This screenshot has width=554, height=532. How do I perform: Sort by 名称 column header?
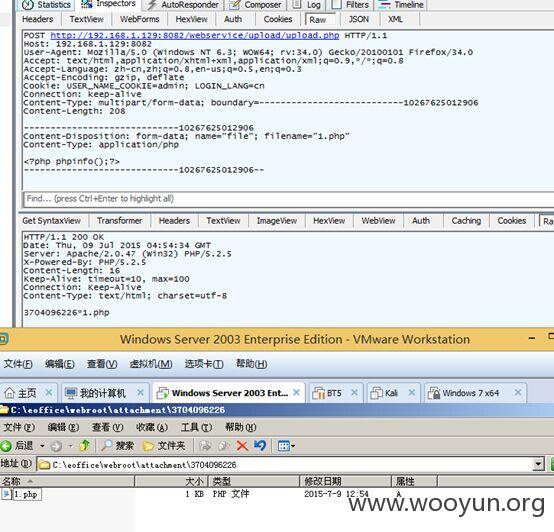(x=67, y=481)
